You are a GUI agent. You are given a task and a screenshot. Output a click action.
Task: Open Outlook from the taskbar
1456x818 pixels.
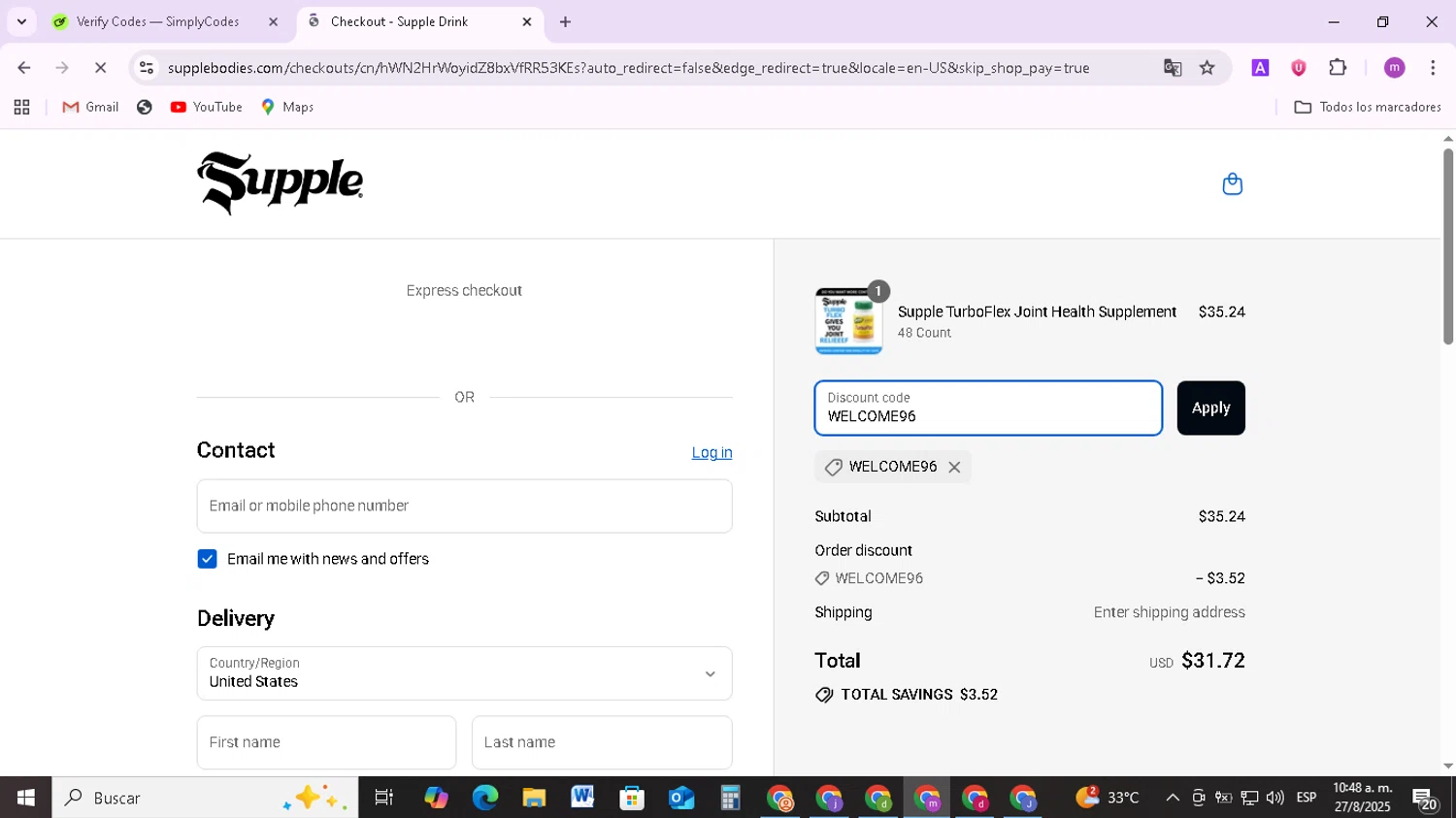pos(680,798)
